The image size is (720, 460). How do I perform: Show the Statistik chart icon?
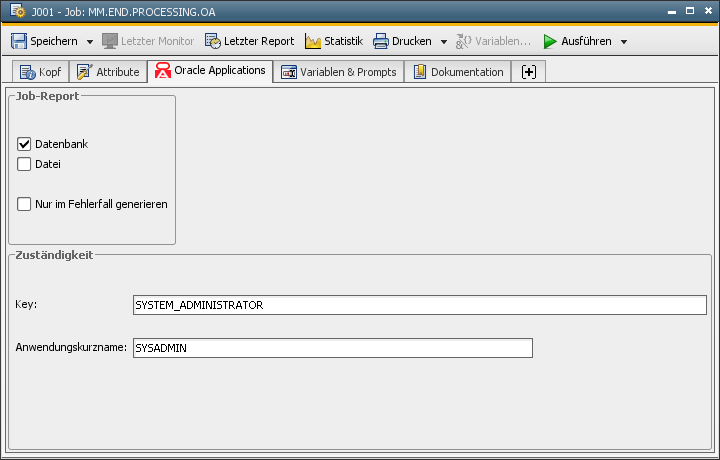(x=313, y=41)
